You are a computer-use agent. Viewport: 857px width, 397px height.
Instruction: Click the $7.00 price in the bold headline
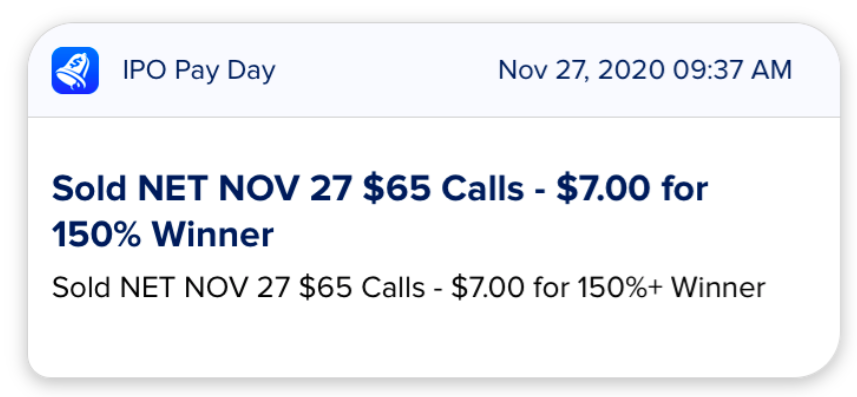click(x=603, y=189)
